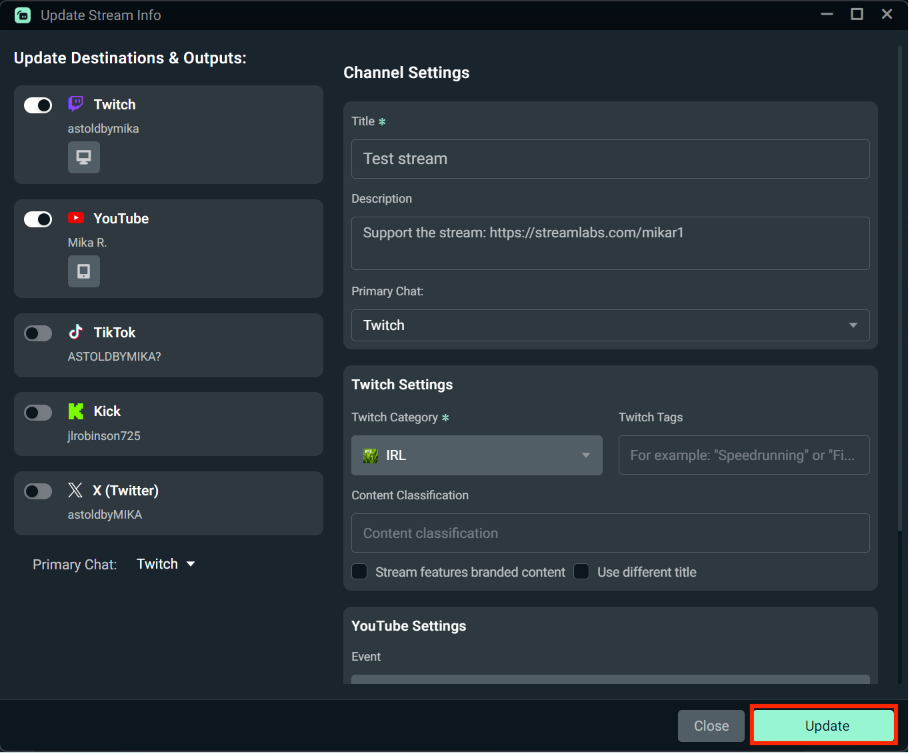The height and width of the screenshot is (754, 909).
Task: Open the YouTube Event dropdown
Action: pyautogui.click(x=610, y=679)
